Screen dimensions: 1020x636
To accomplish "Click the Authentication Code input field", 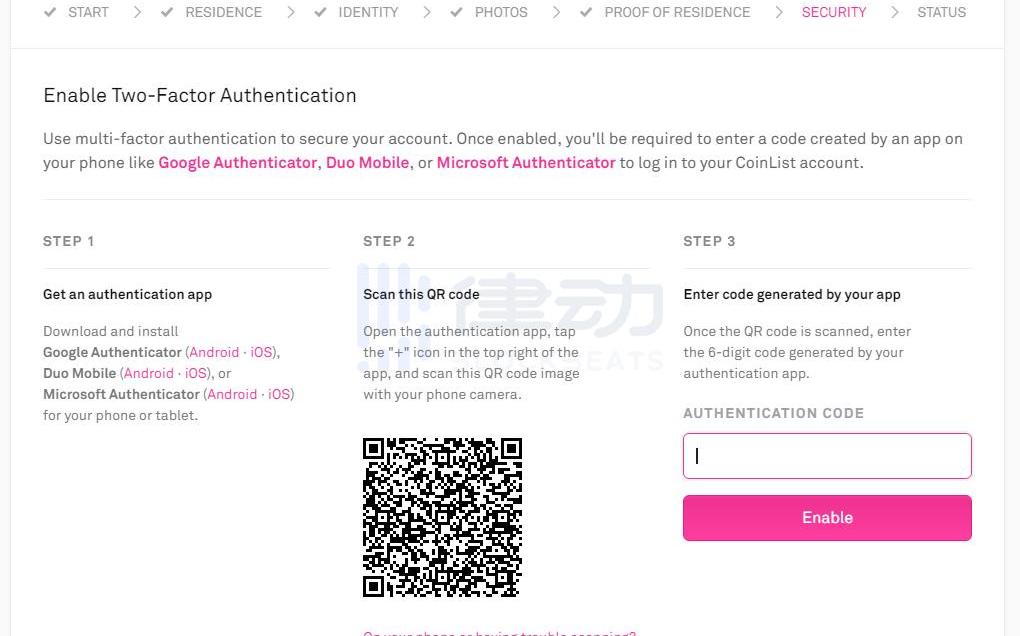I will [827, 456].
